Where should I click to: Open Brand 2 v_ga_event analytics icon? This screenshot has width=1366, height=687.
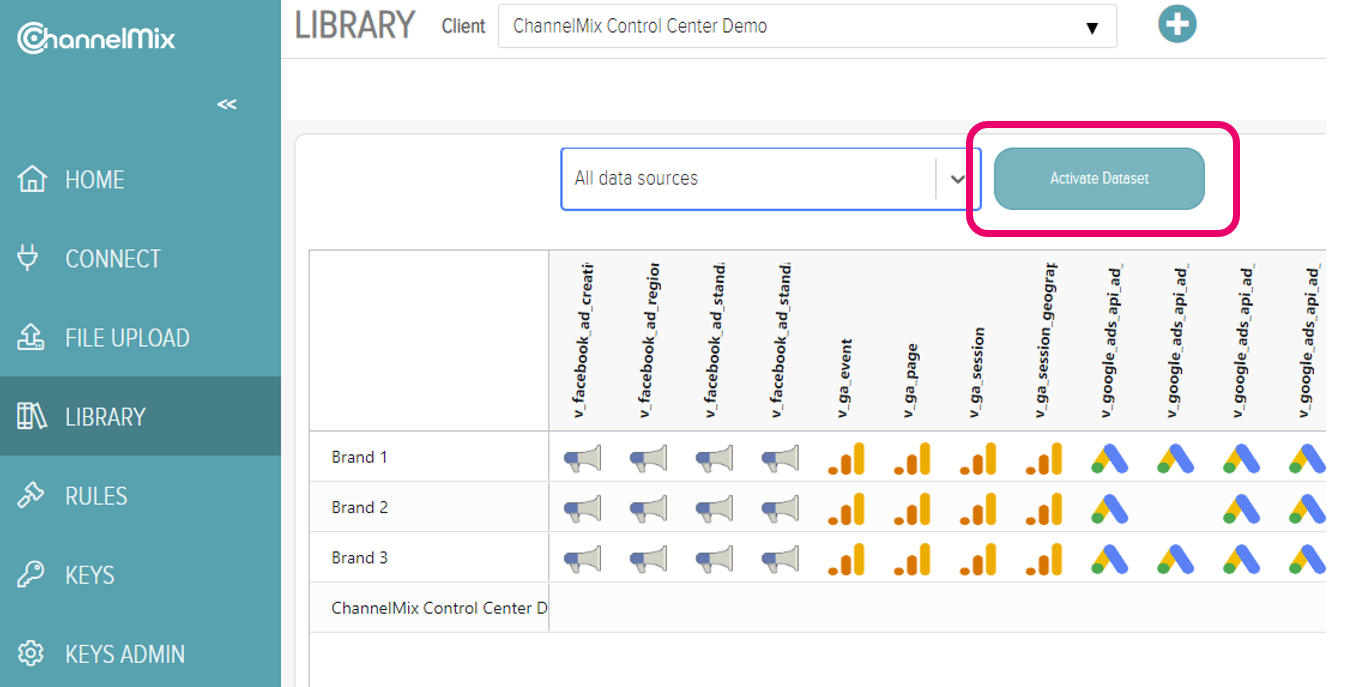click(846, 508)
